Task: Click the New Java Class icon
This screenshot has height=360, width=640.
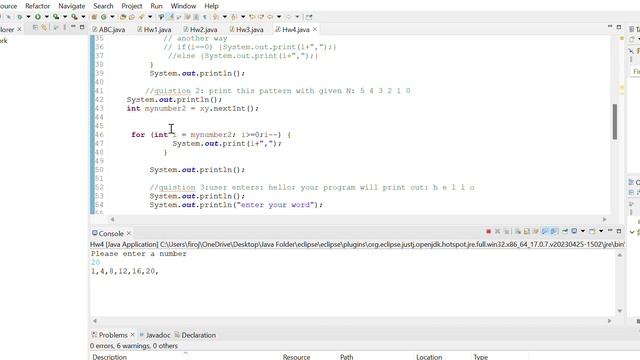Action: [104, 17]
